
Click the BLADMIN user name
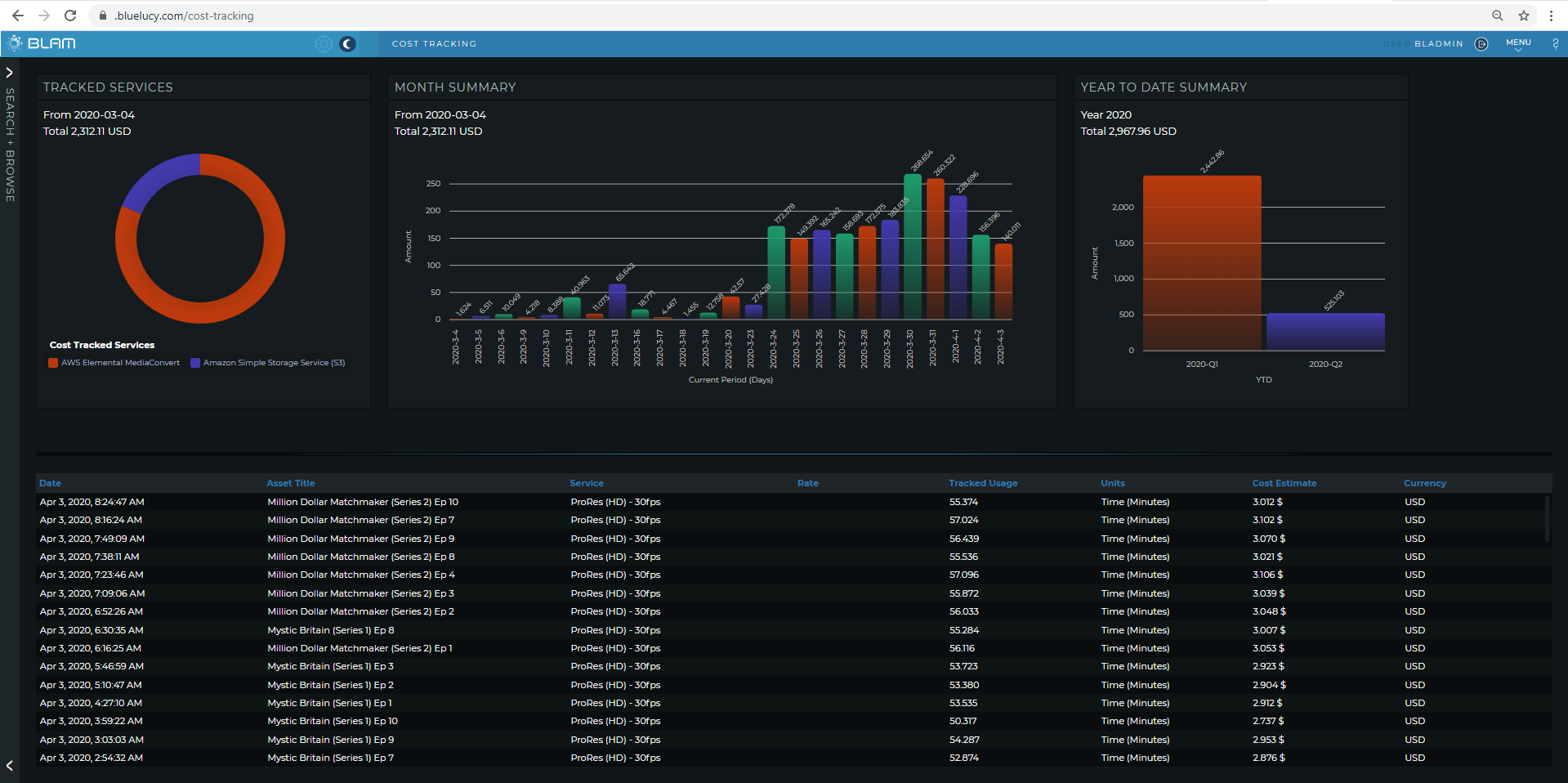coord(1438,44)
